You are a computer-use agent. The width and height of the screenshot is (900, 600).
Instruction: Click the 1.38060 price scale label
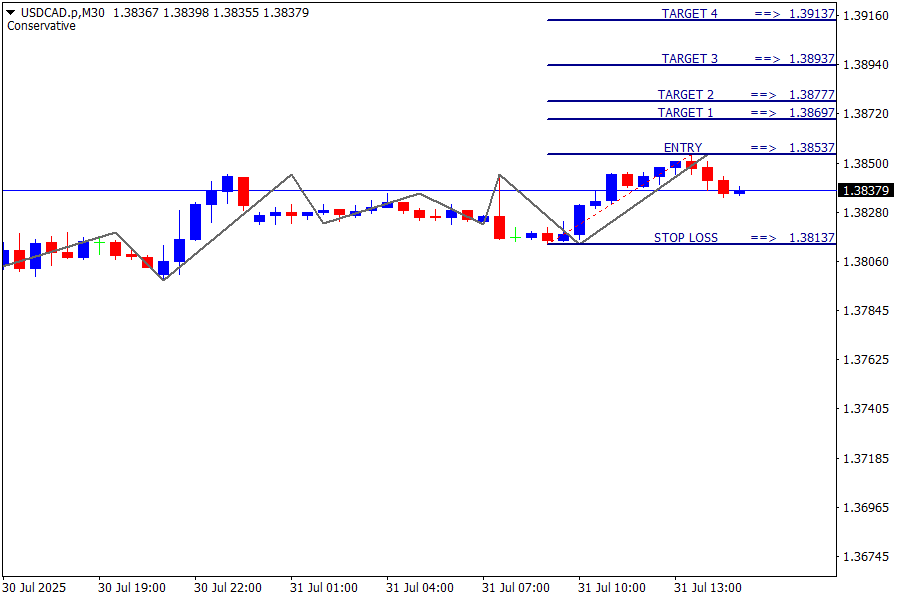(866, 262)
